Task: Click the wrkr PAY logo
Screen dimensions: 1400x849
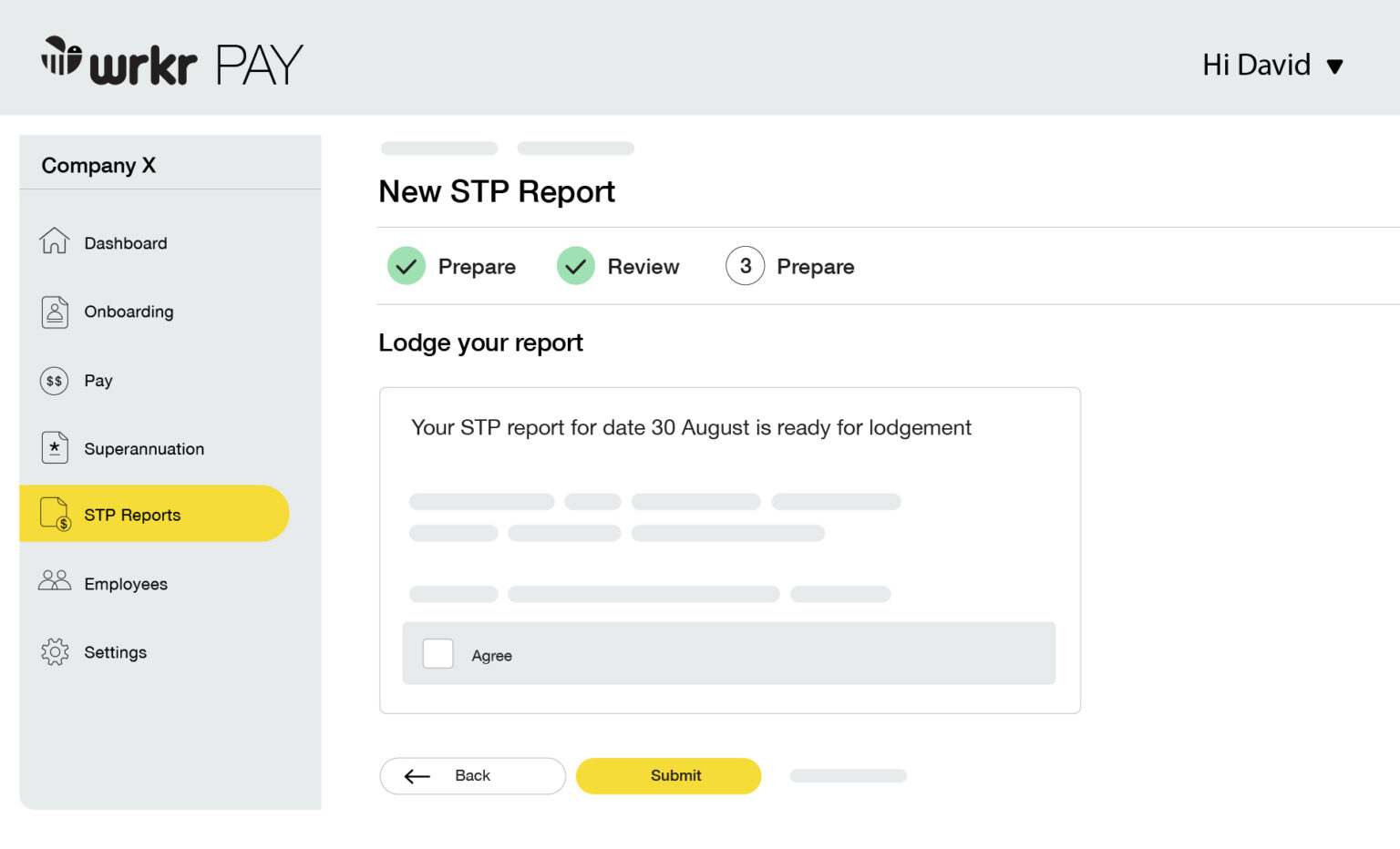Action: click(x=171, y=61)
